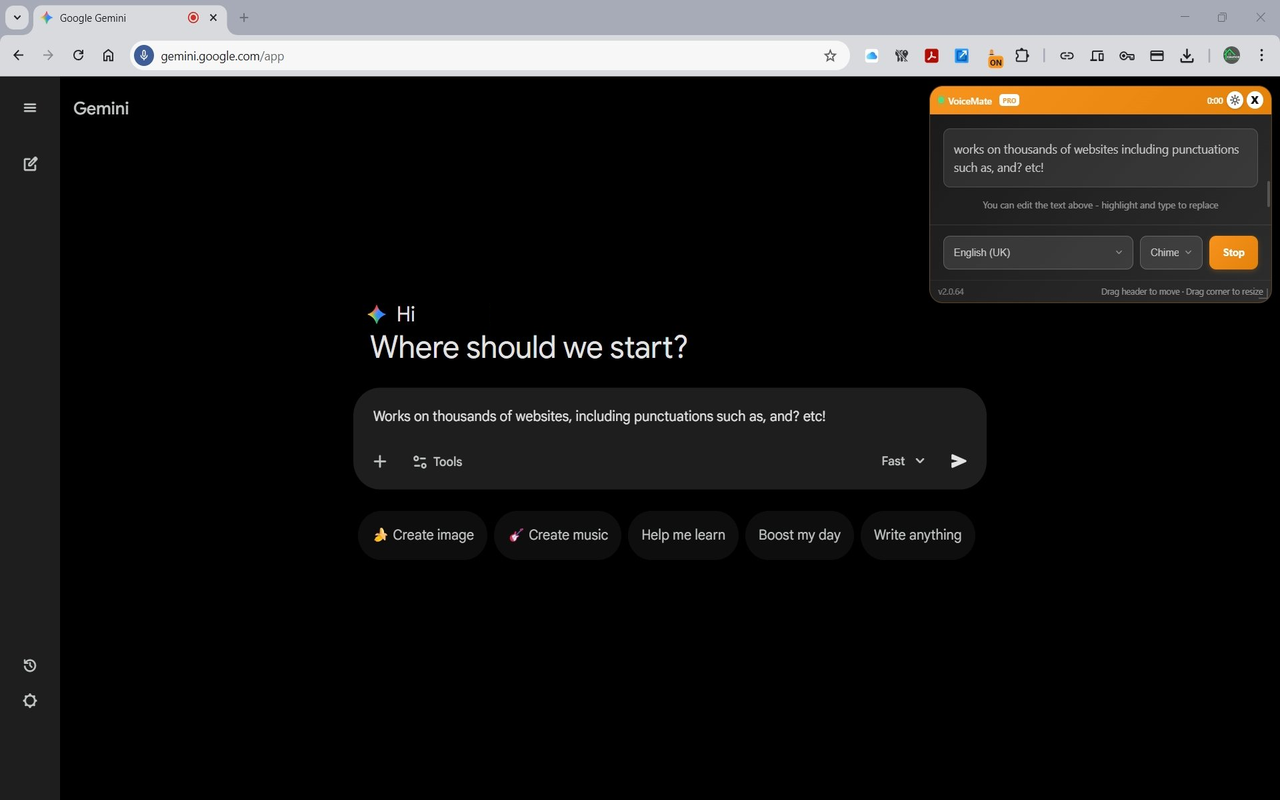
Task: Open the Tools menu in prompt box
Action: (437, 461)
